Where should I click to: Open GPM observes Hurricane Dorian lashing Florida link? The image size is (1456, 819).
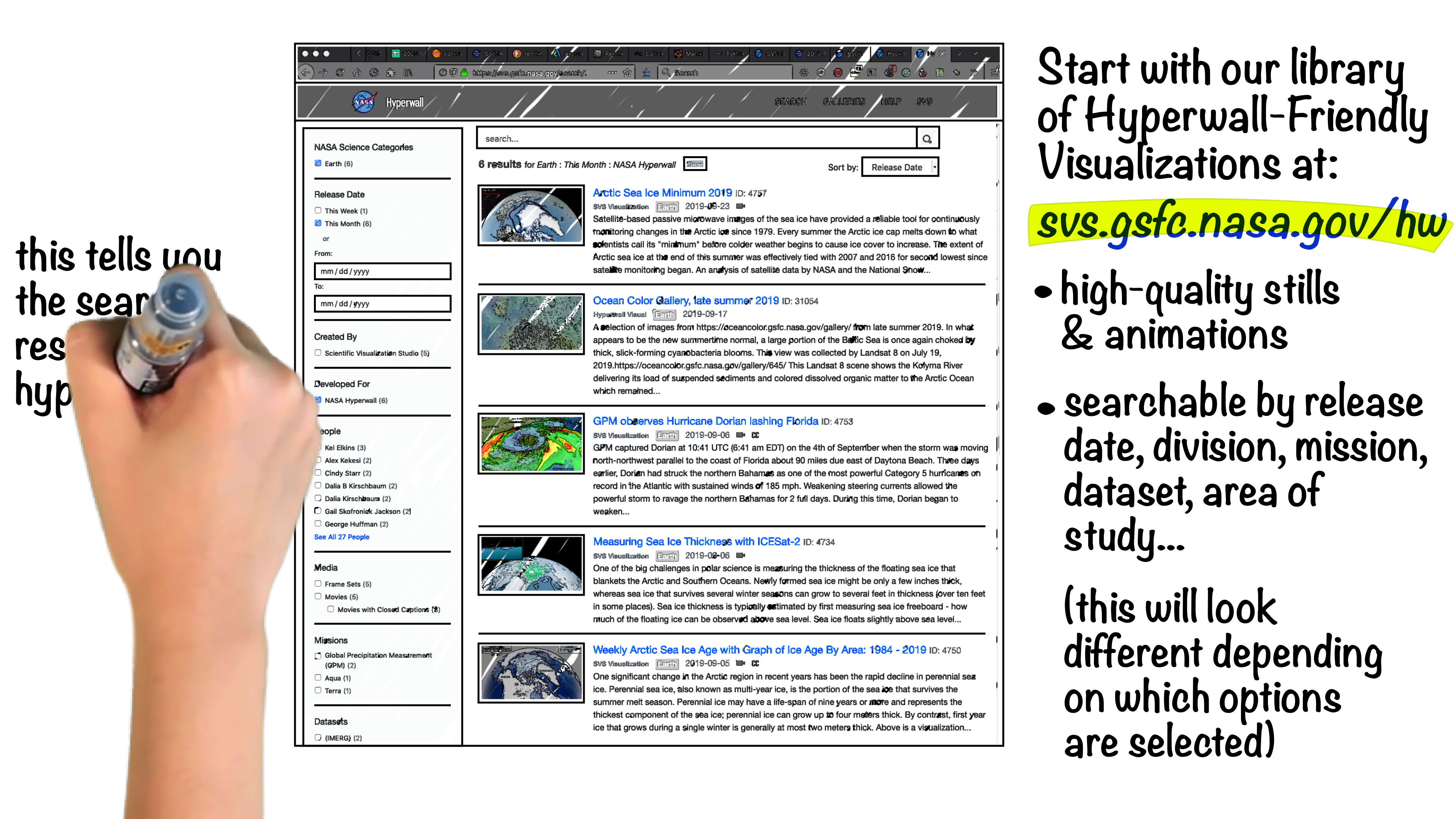(x=705, y=421)
